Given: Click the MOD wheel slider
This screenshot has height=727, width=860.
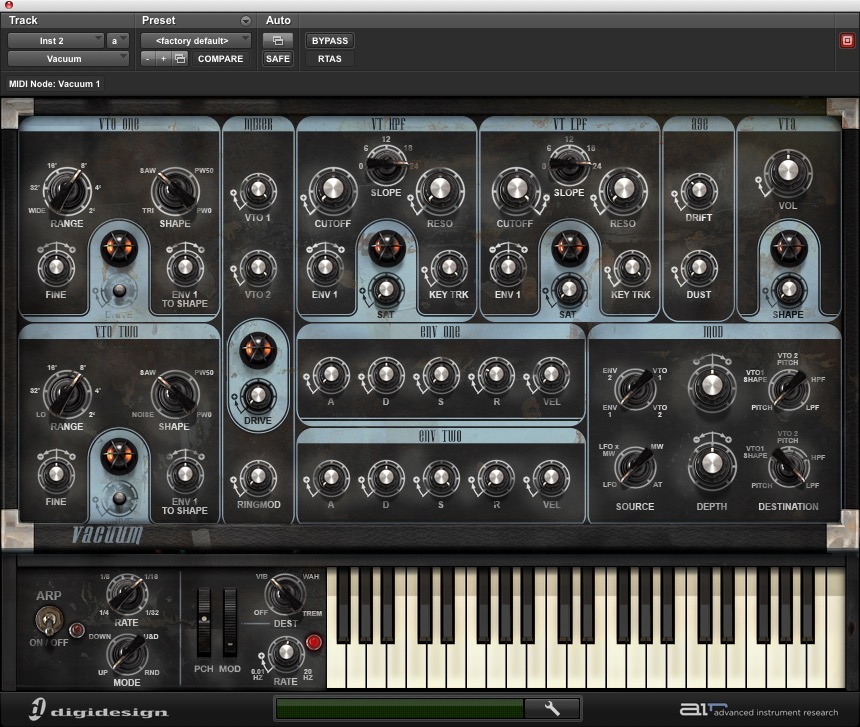Looking at the screenshot, I should (x=230, y=622).
